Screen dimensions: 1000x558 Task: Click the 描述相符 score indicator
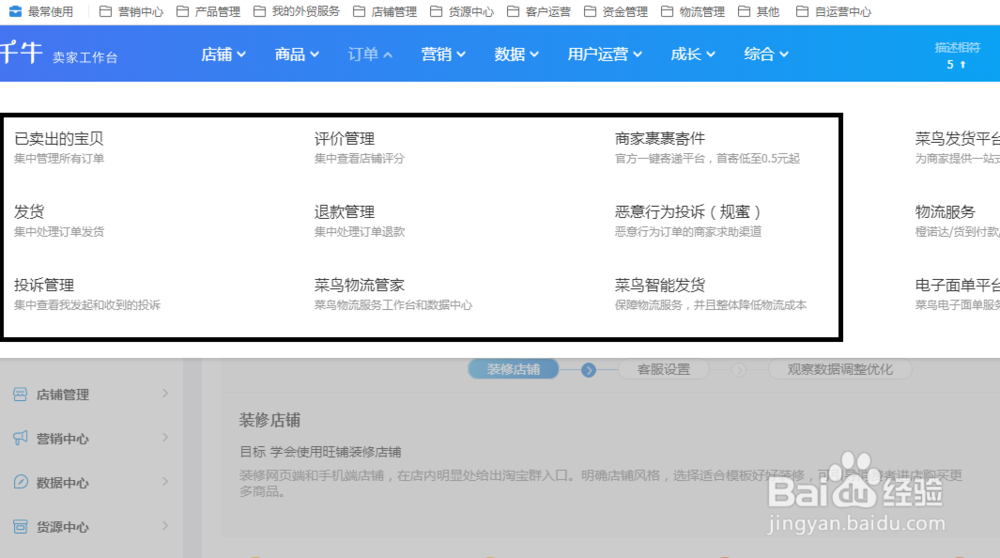[x=957, y=55]
